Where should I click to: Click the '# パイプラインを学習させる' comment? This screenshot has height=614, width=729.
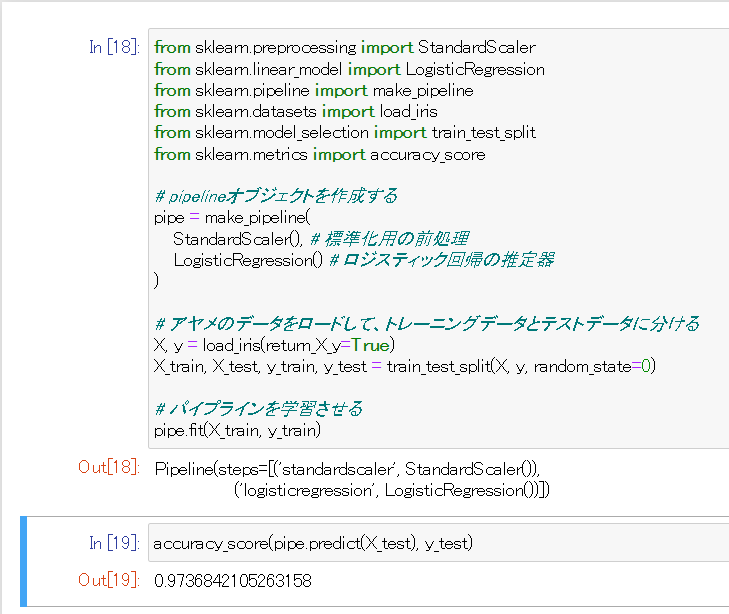pyautogui.click(x=258, y=409)
